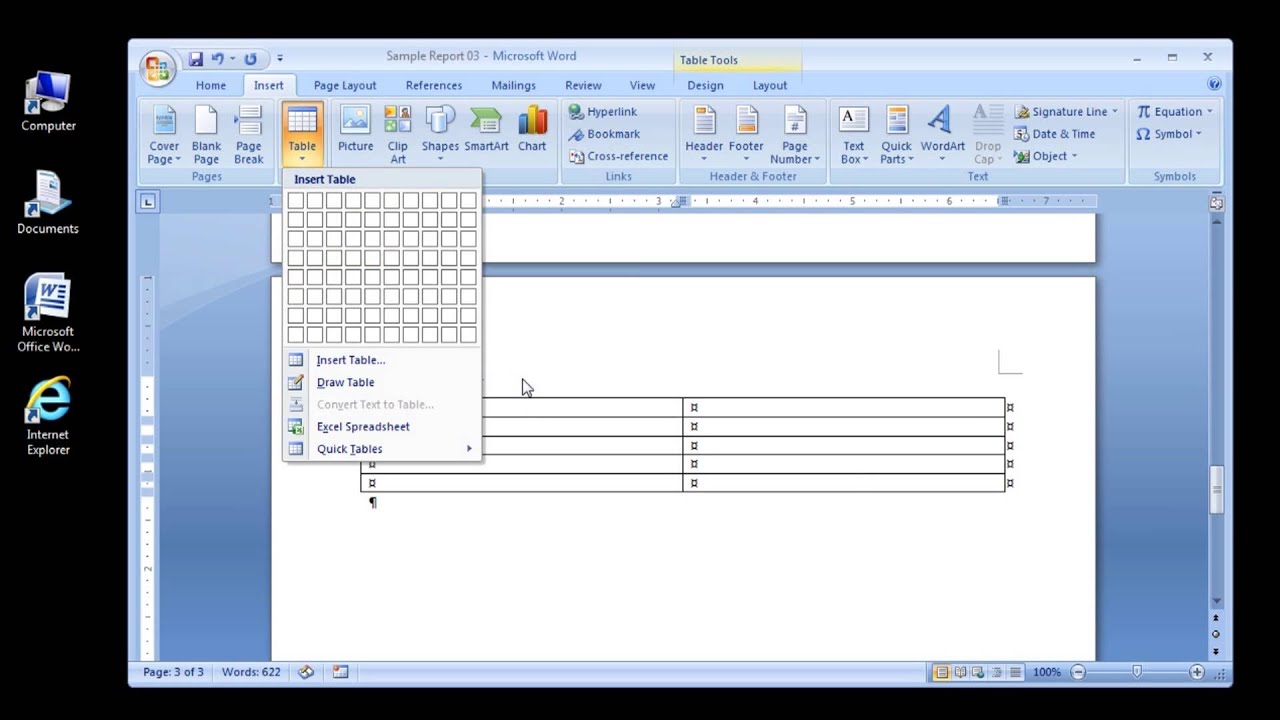Toggle the ruler with View Ruler button
The width and height of the screenshot is (1280, 720).
(1216, 203)
